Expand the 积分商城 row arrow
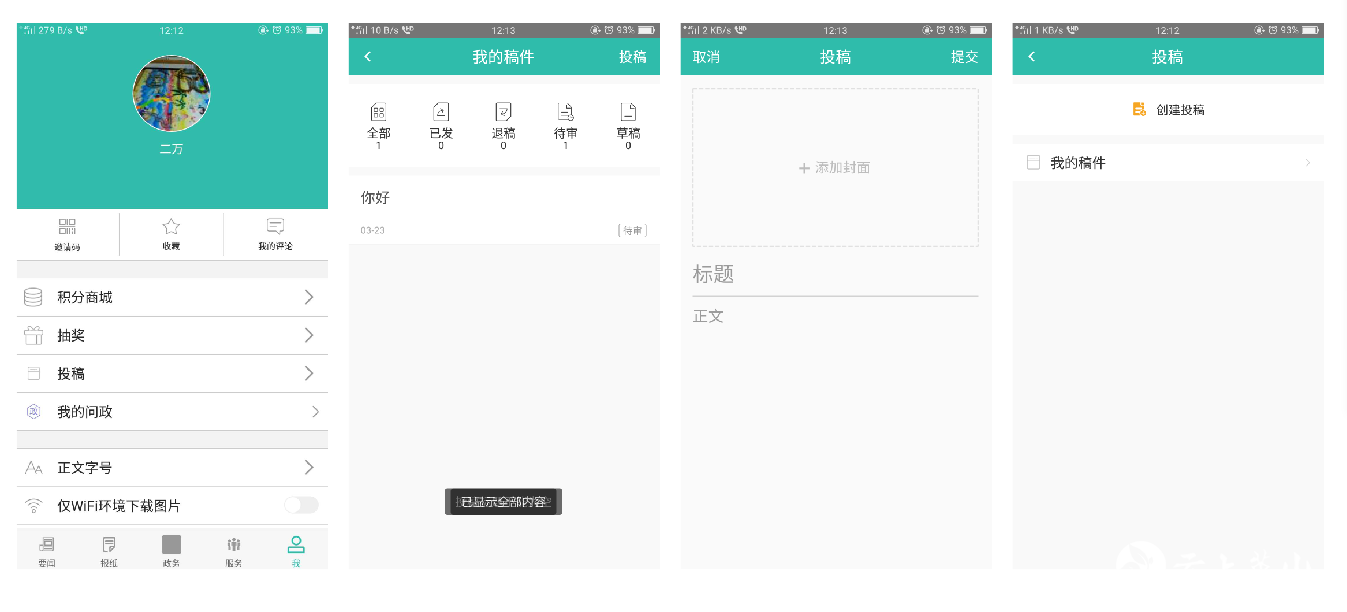 click(x=309, y=297)
